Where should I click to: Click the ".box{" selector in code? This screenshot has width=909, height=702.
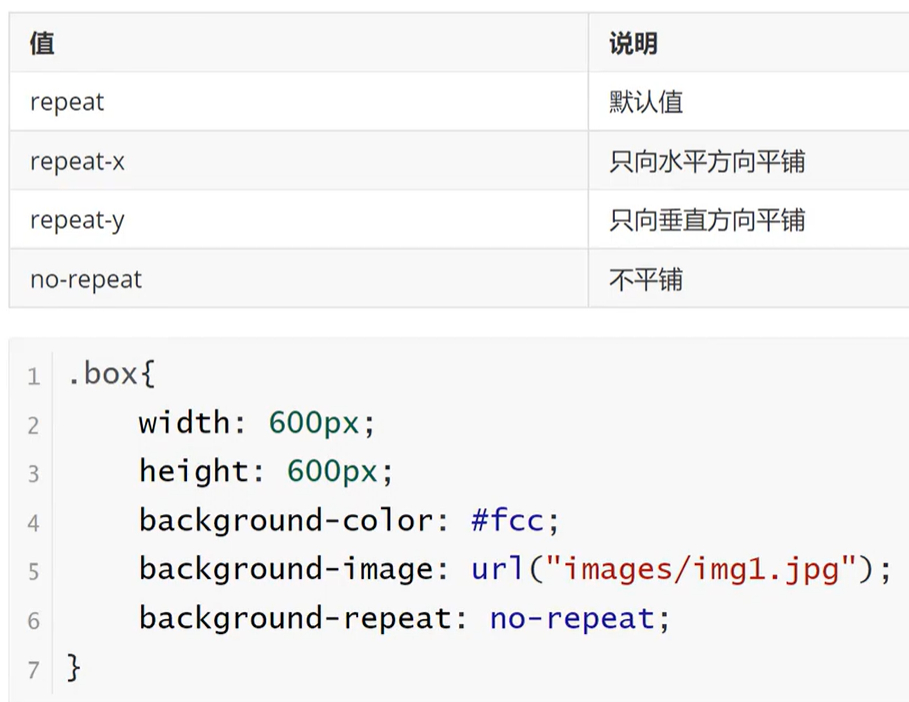(x=112, y=374)
